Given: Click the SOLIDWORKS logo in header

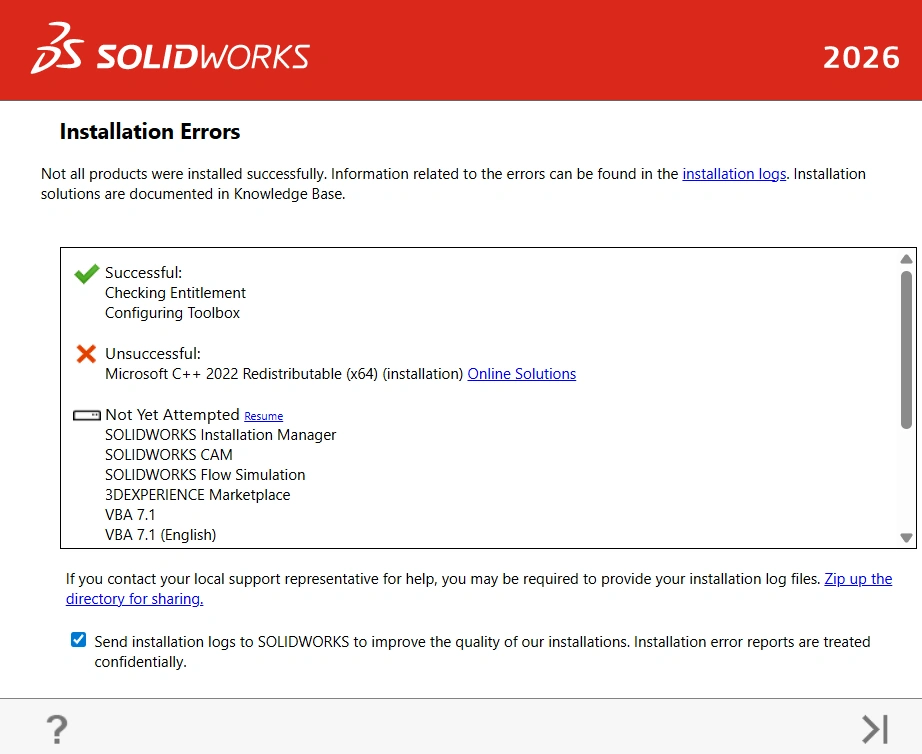Looking at the screenshot, I should click(170, 49).
